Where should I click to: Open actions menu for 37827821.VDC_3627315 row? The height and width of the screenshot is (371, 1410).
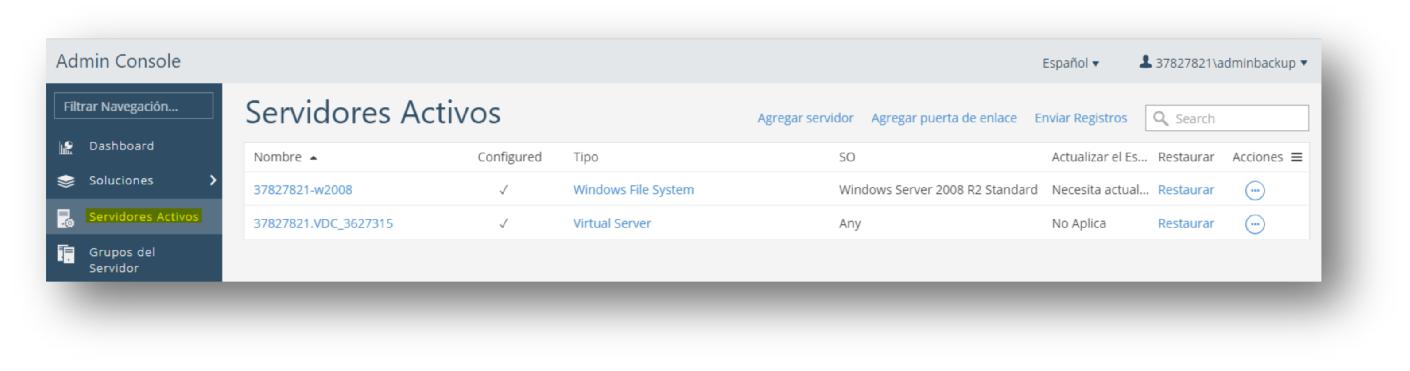(x=1255, y=224)
